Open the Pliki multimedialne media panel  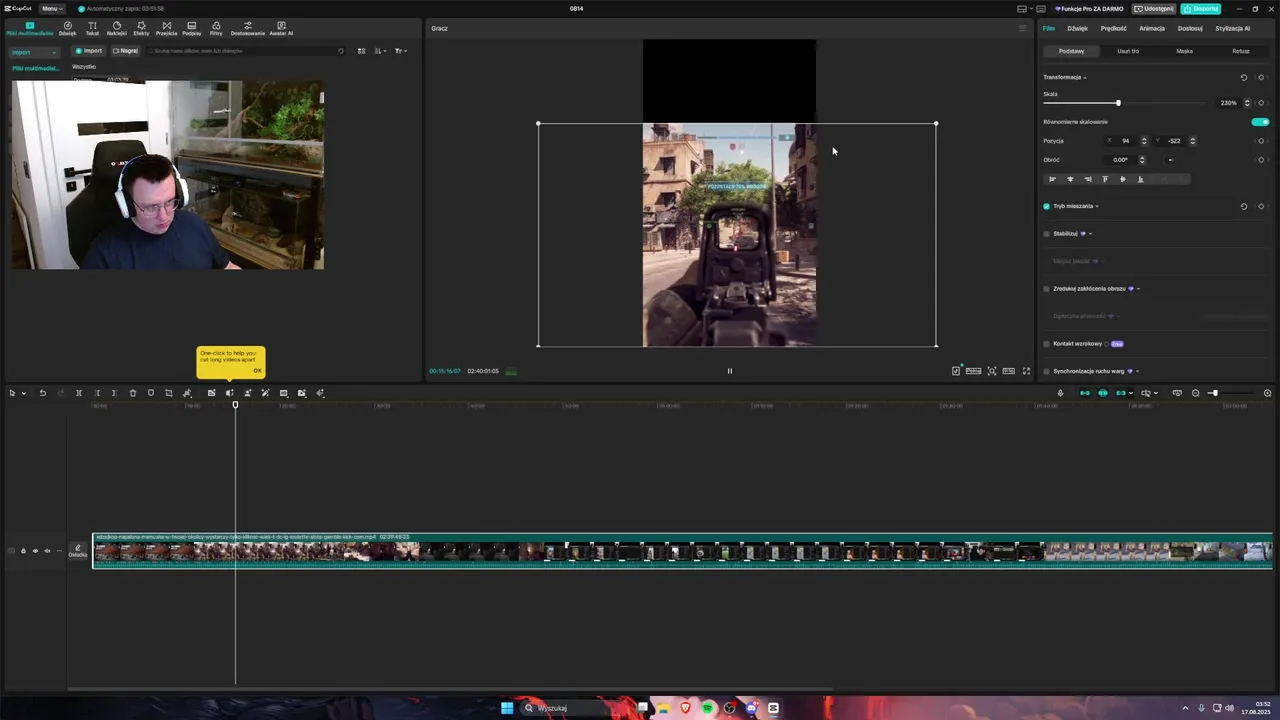pos(29,28)
